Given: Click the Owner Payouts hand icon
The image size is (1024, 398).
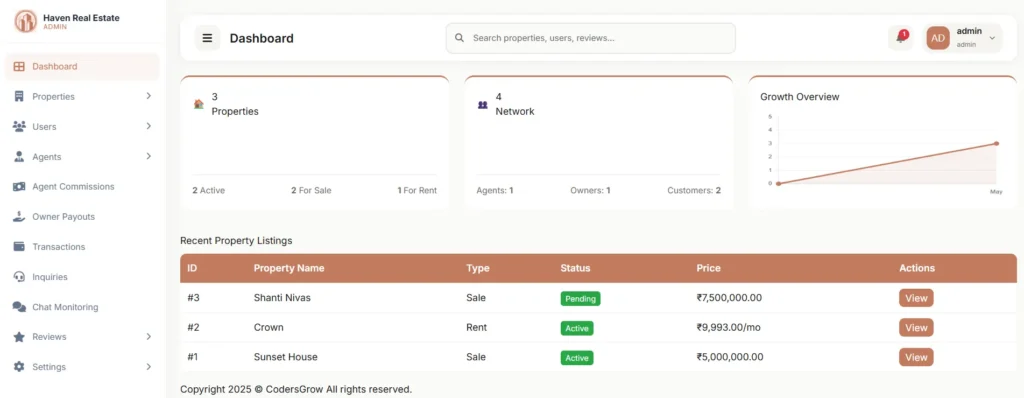Looking at the screenshot, I should [19, 217].
